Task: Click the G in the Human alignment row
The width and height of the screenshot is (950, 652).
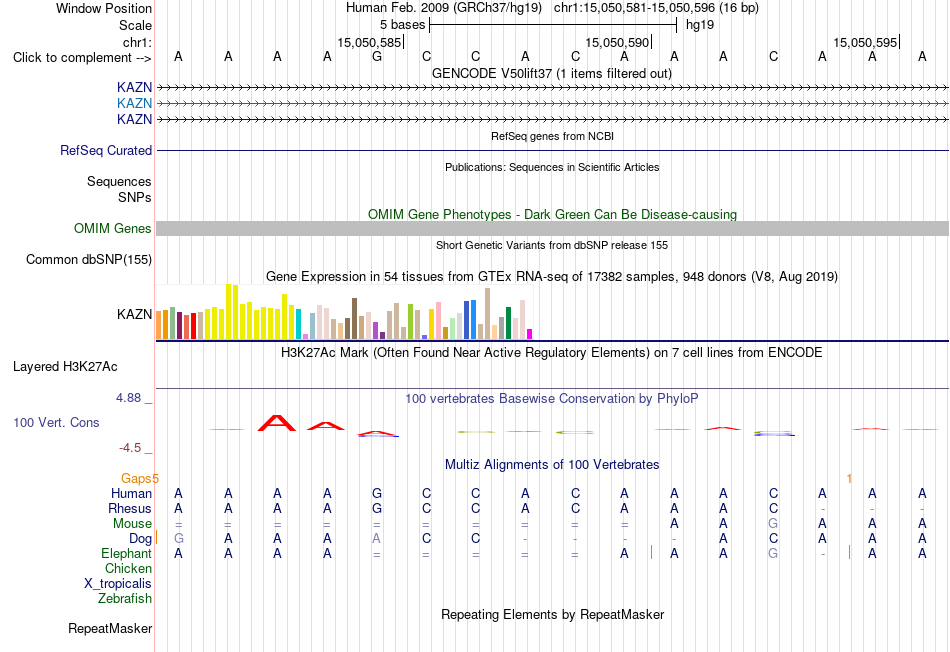Action: (x=377, y=494)
